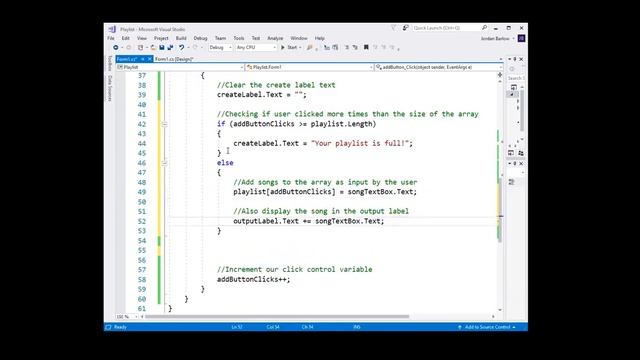Click the bookmark toolbar icon

[366, 47]
